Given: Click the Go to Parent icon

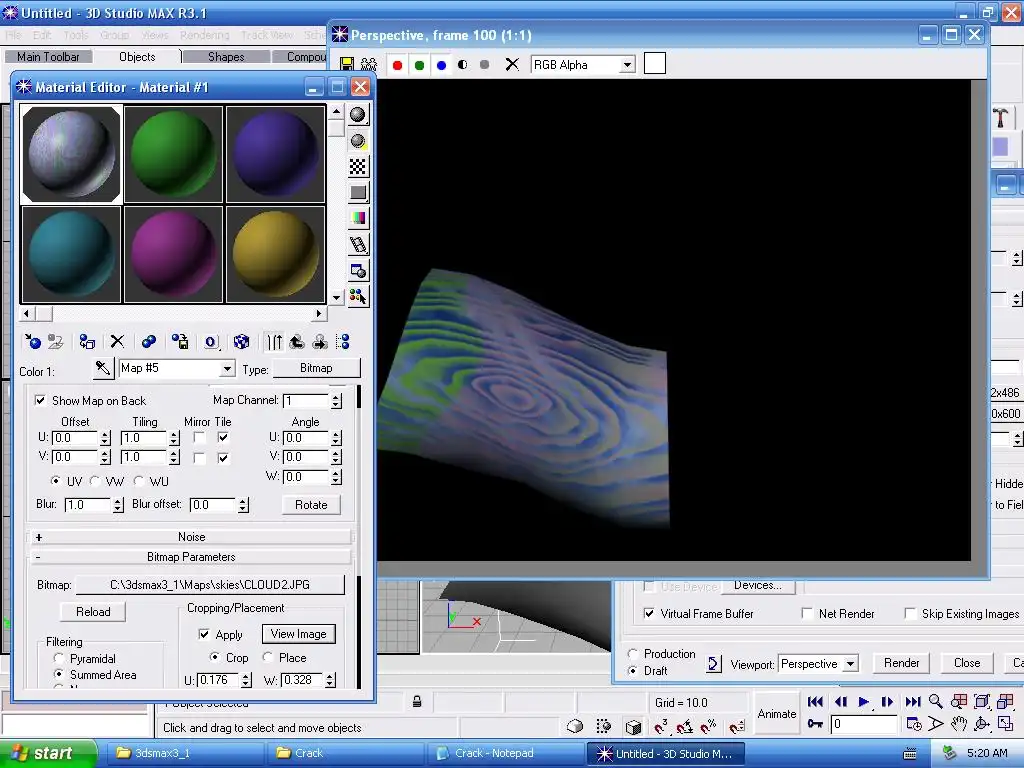Looking at the screenshot, I should (297, 342).
